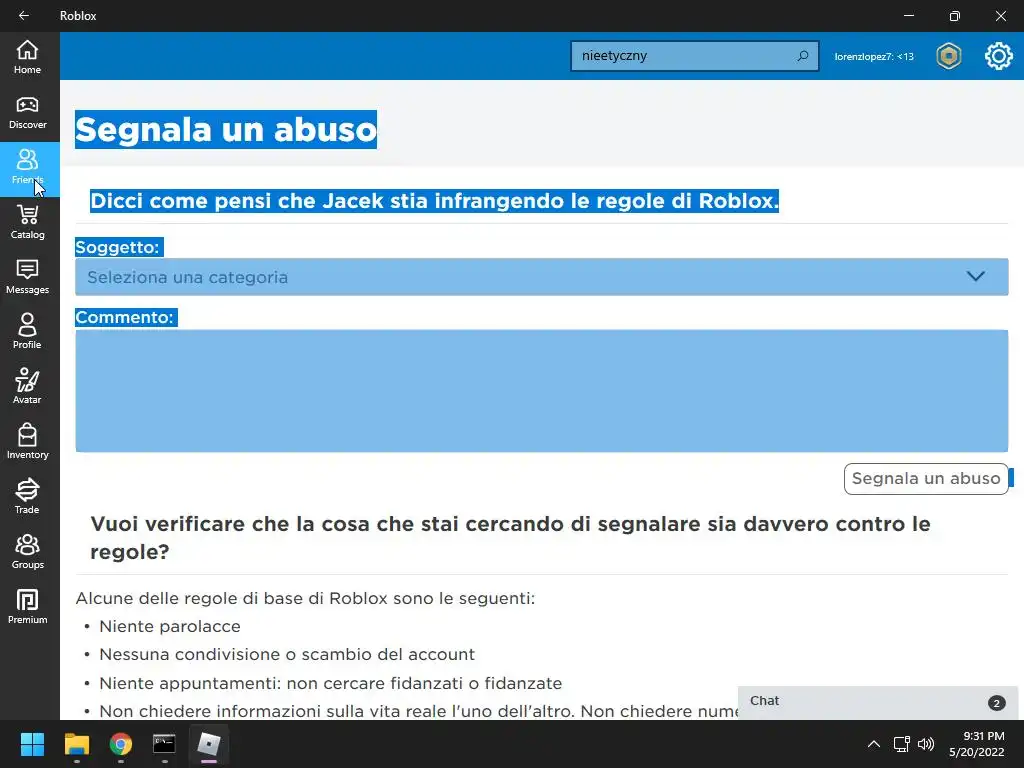This screenshot has width=1024, height=768.
Task: Open the Groups page
Action: 27,552
